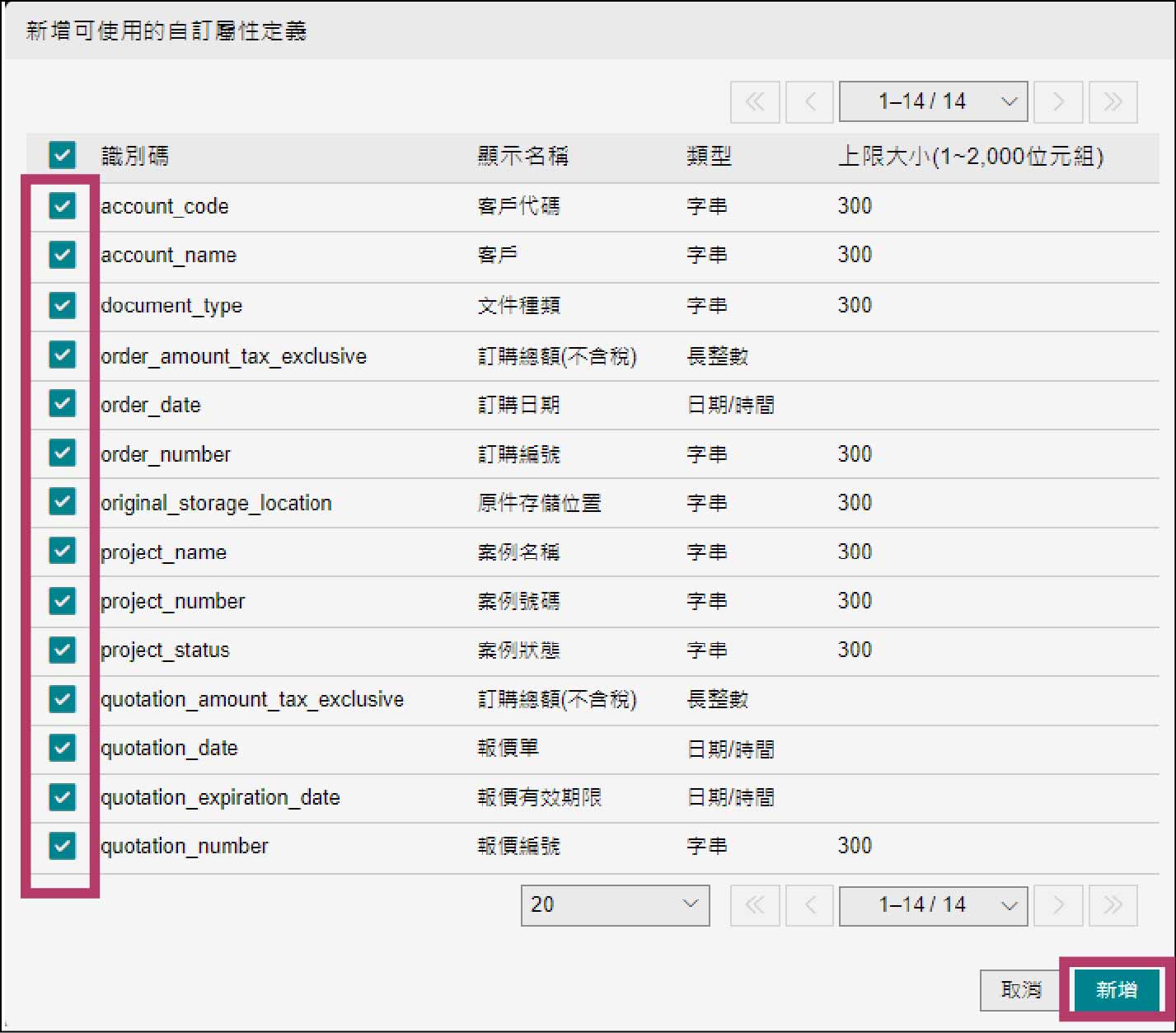Click the bottom last-page double-arrow icon

[1113, 905]
